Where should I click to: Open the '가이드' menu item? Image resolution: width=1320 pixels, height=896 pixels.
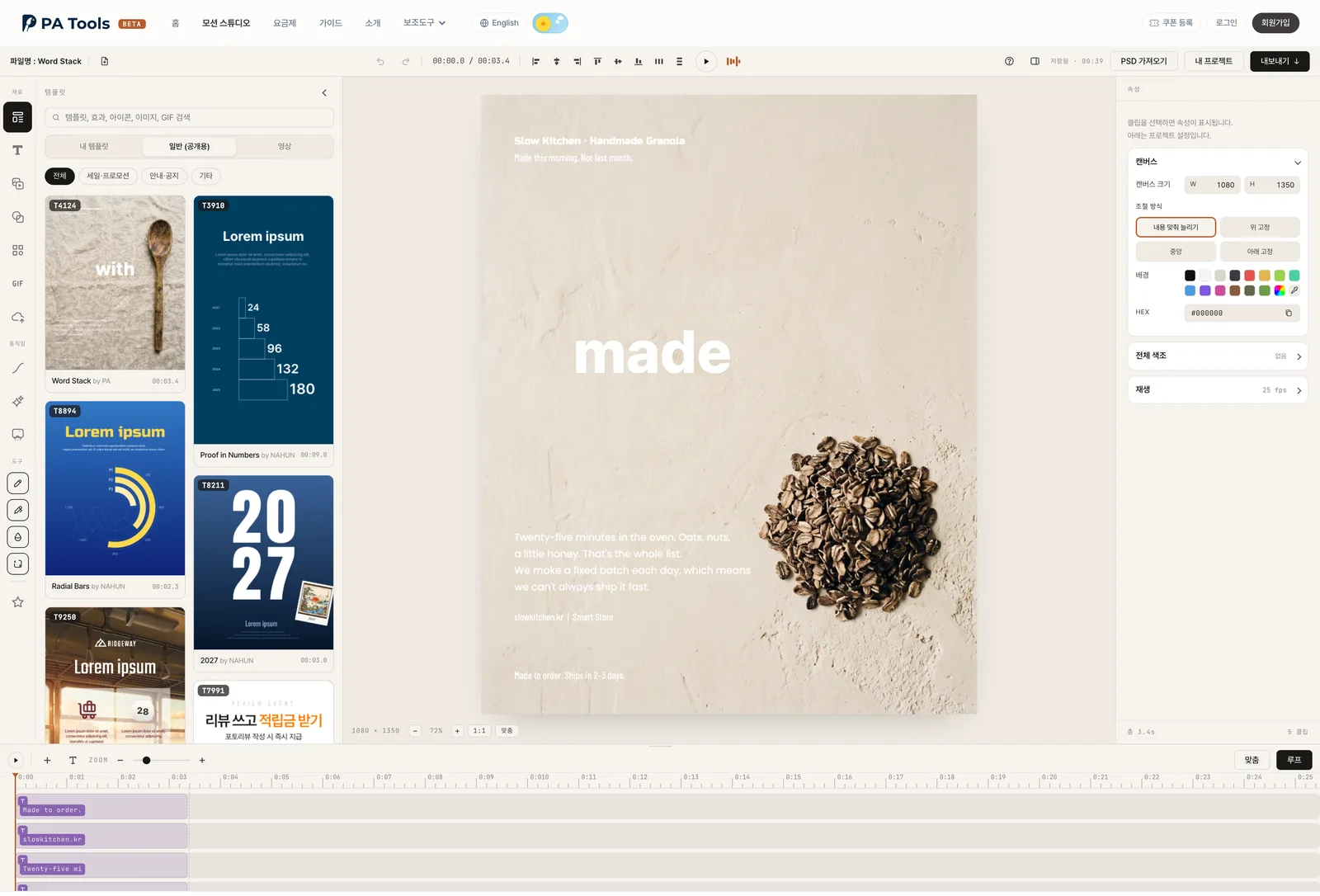point(331,23)
